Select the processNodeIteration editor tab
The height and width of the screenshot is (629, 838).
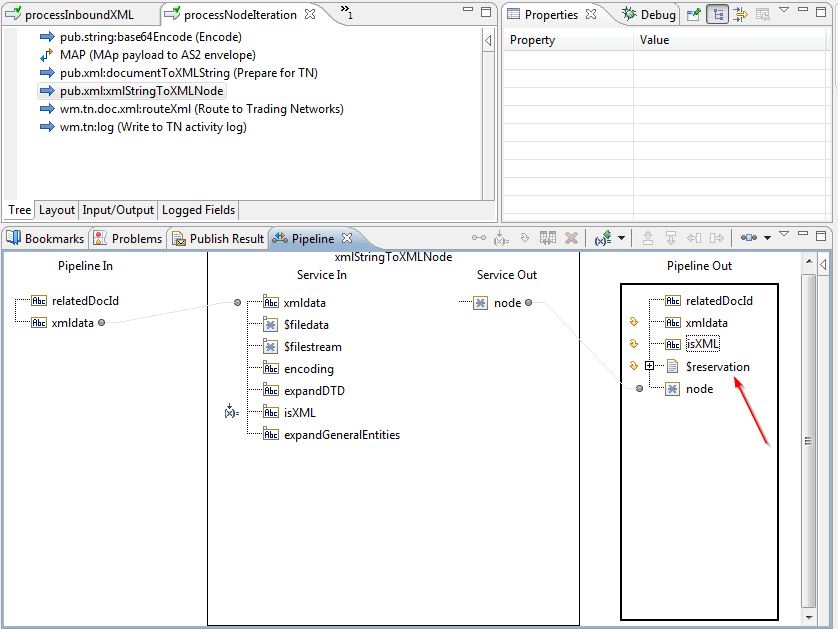pos(240,14)
